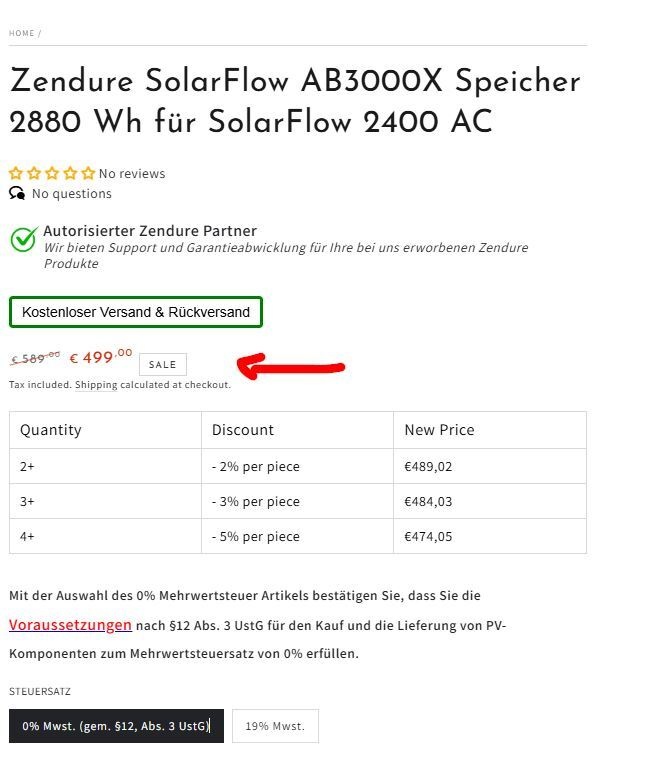
Task: Follow the Voraussetzungen link
Action: click(x=70, y=625)
